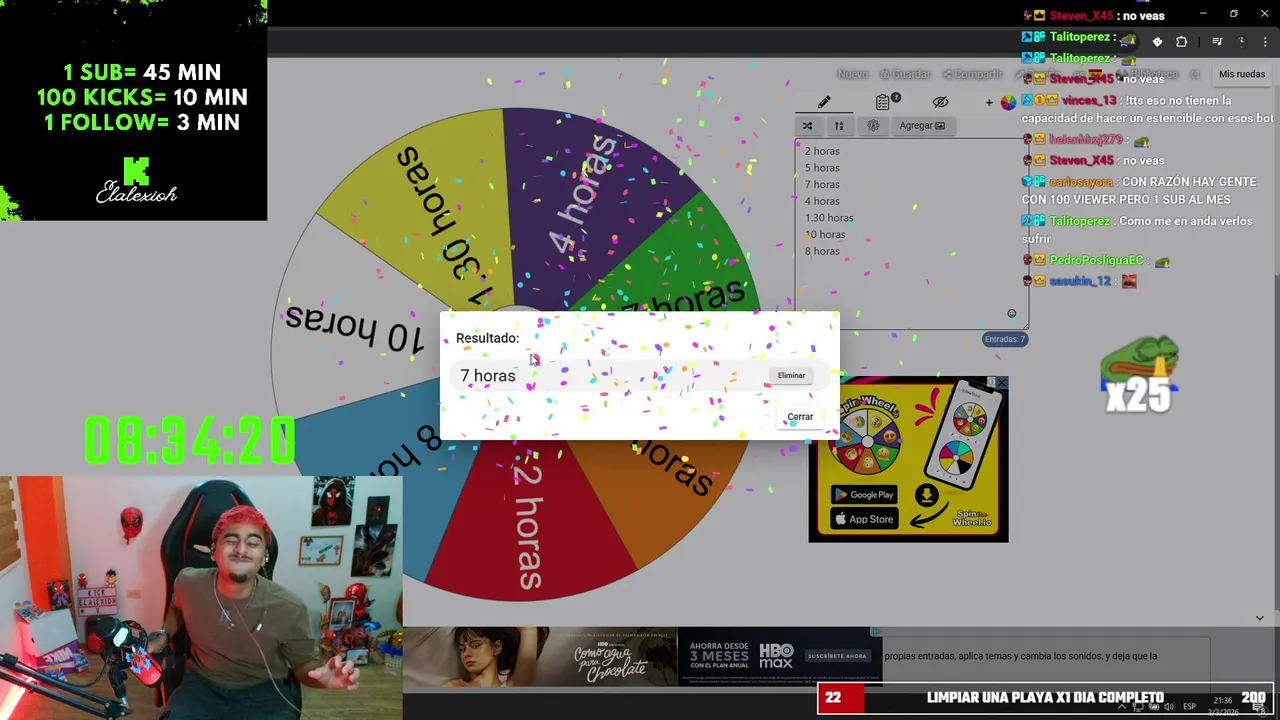
Task: Click Suscríbete Ahora on HBO Max banner
Action: (836, 656)
